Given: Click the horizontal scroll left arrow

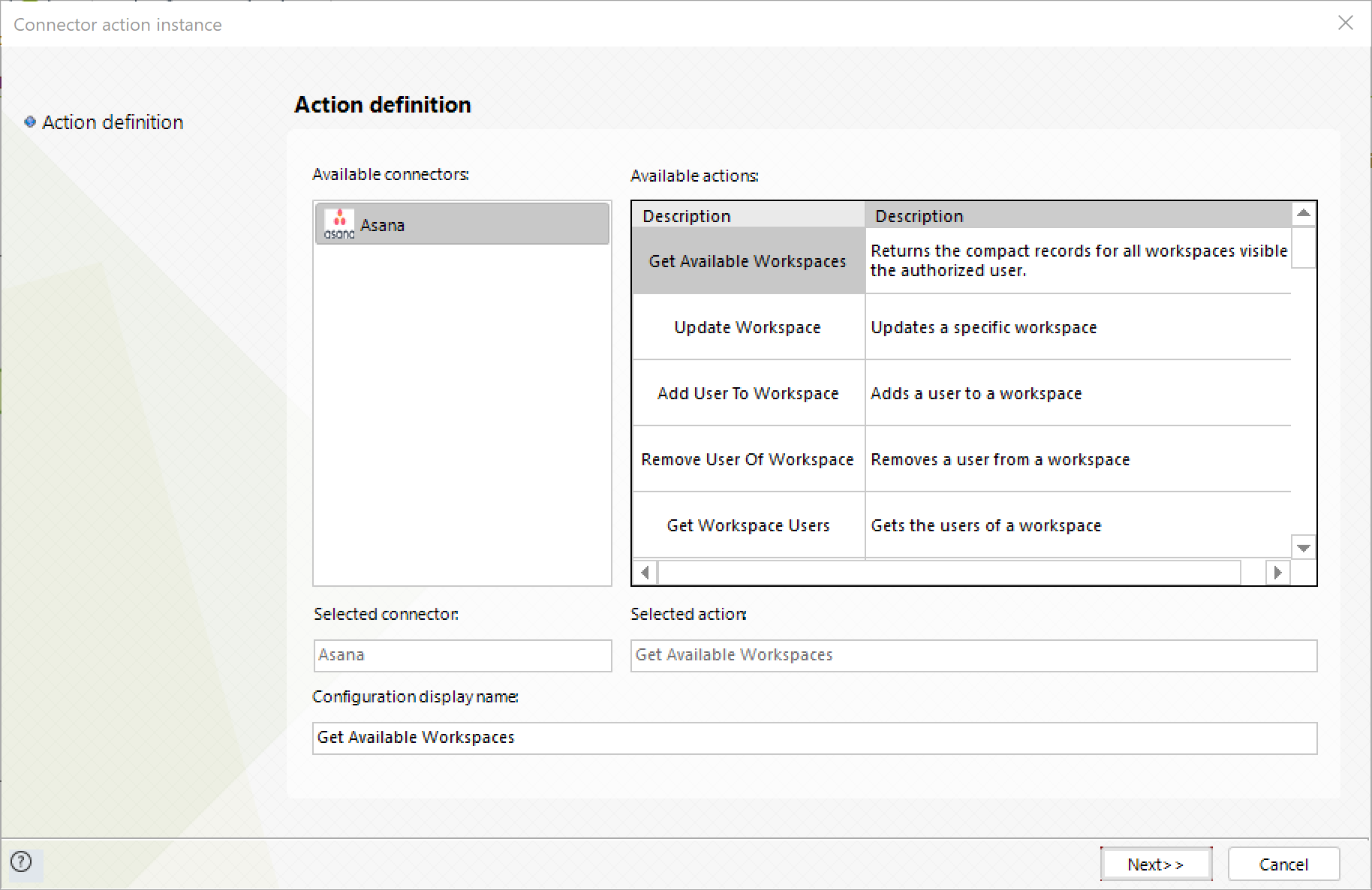Looking at the screenshot, I should 645,573.
